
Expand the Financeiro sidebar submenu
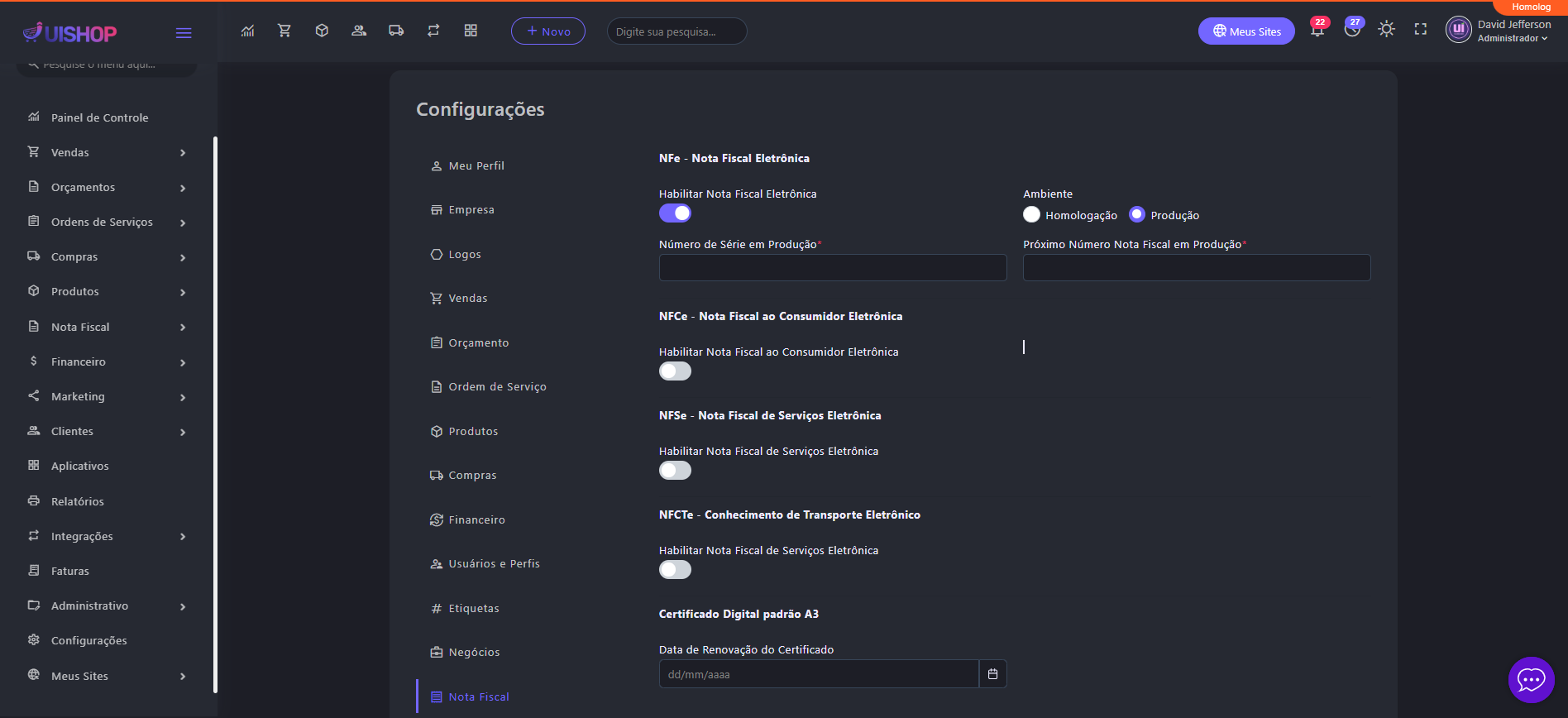coord(106,361)
